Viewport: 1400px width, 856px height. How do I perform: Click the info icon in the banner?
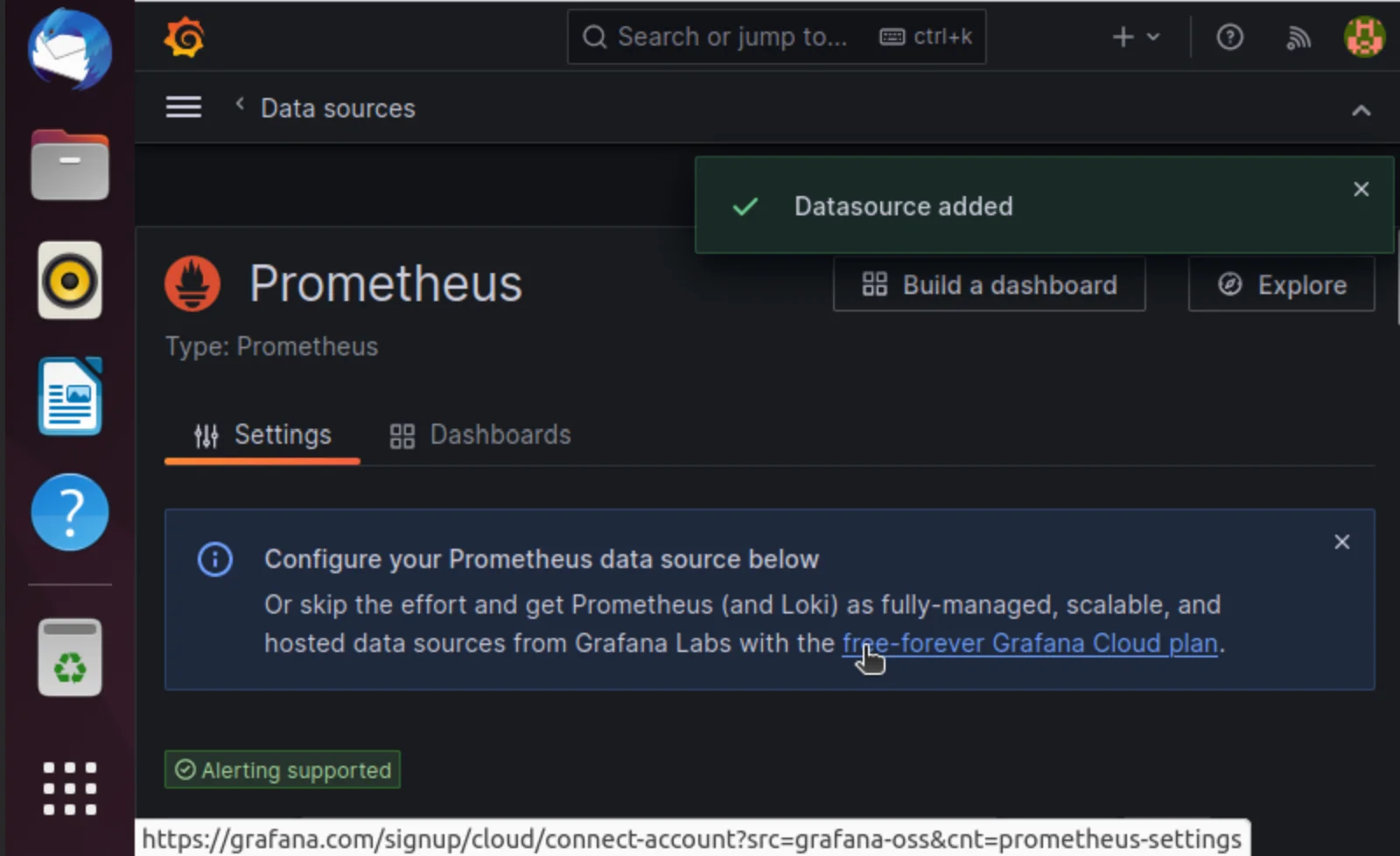(x=215, y=559)
